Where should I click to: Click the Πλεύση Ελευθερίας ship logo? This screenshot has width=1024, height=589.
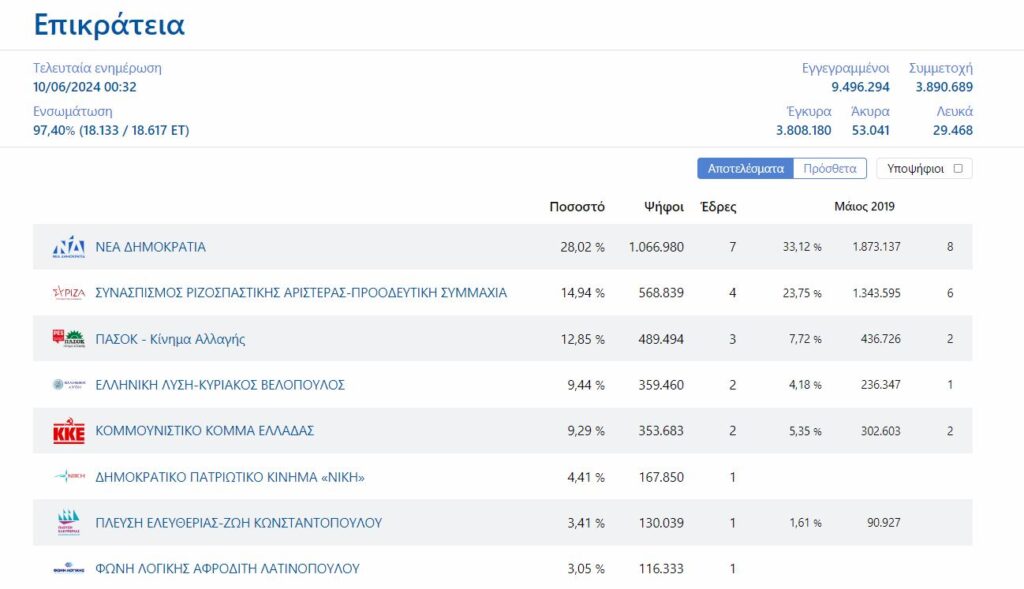pyautogui.click(x=69, y=522)
